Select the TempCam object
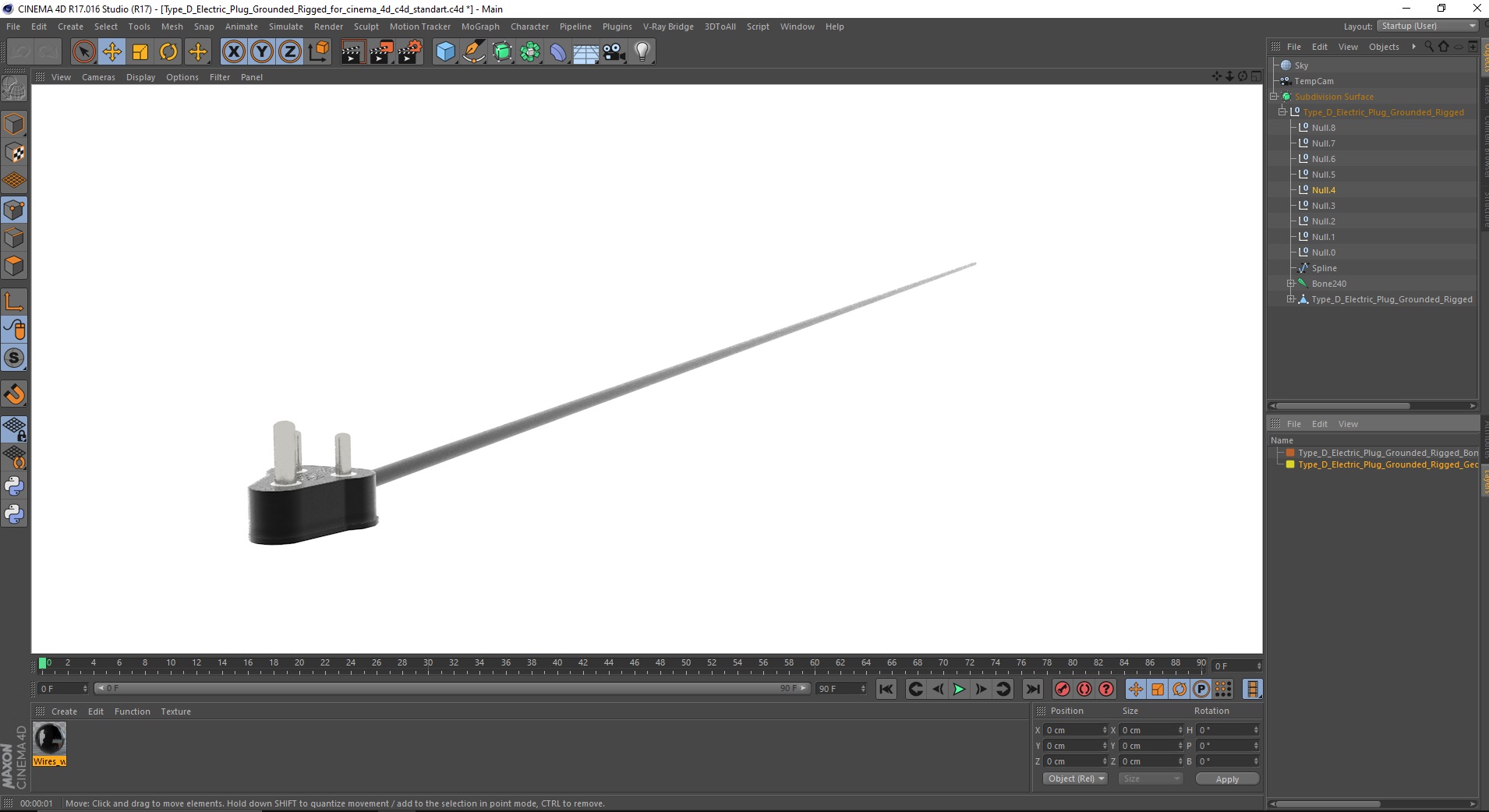The image size is (1489, 812). click(1314, 81)
